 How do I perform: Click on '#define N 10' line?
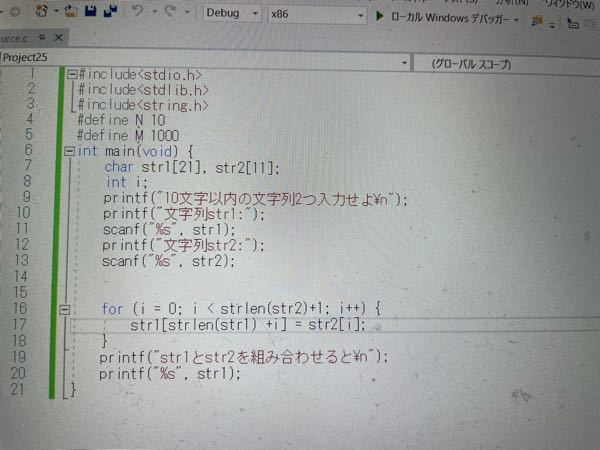click(121, 120)
